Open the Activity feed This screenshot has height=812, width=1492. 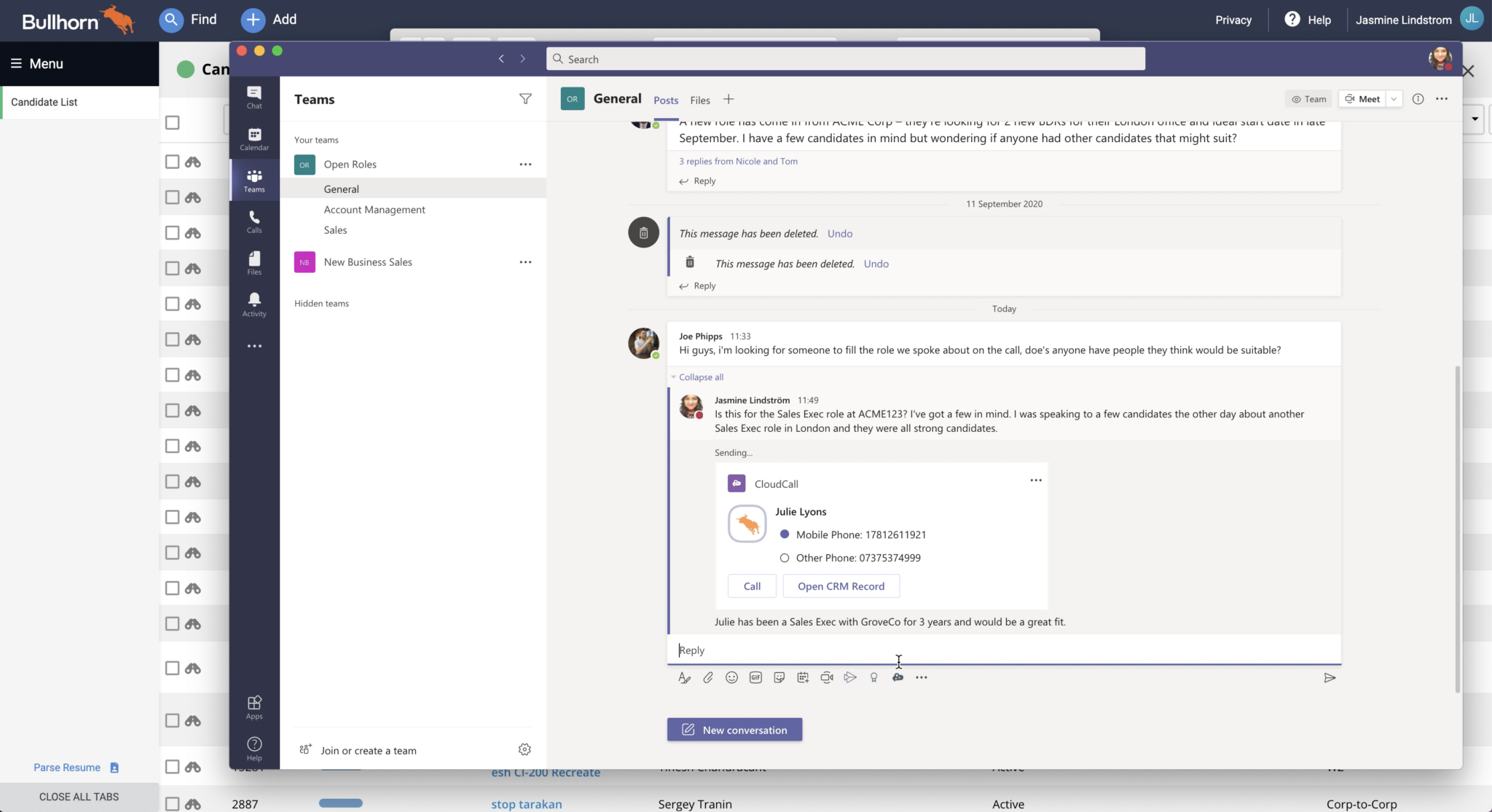[254, 303]
